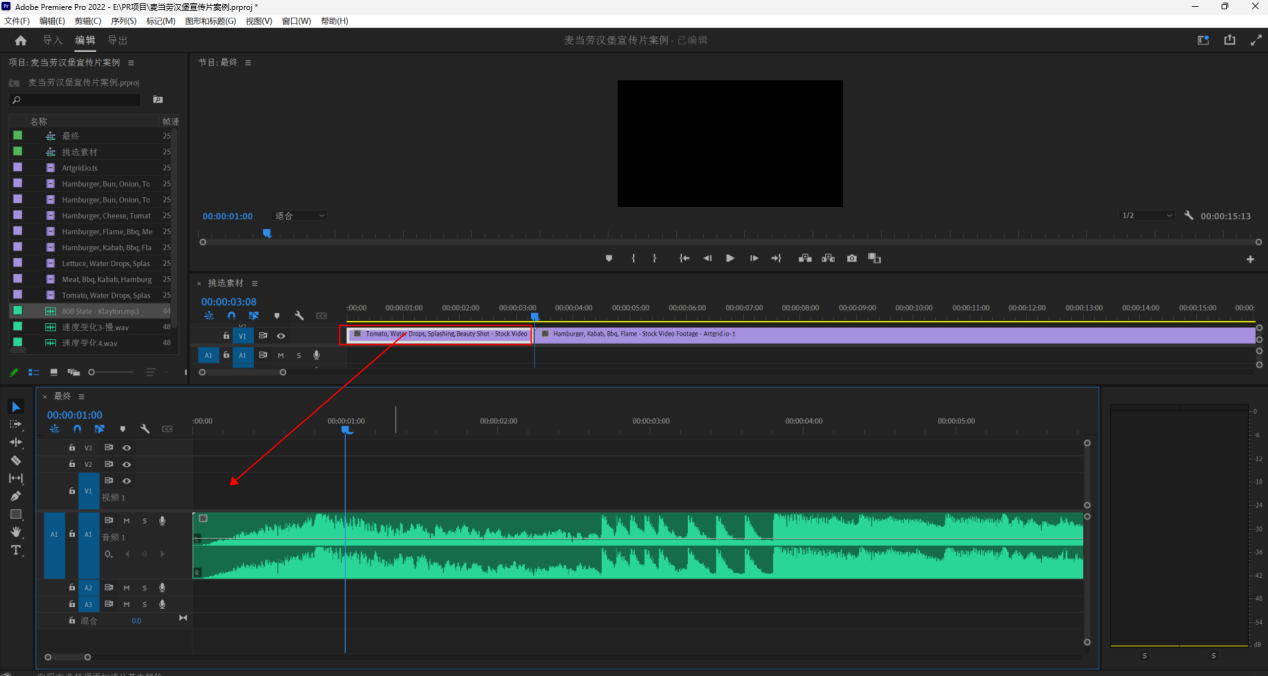1268x676 pixels.
Task: Open 挑选素材 timeline panel menu
Action: click(x=255, y=283)
